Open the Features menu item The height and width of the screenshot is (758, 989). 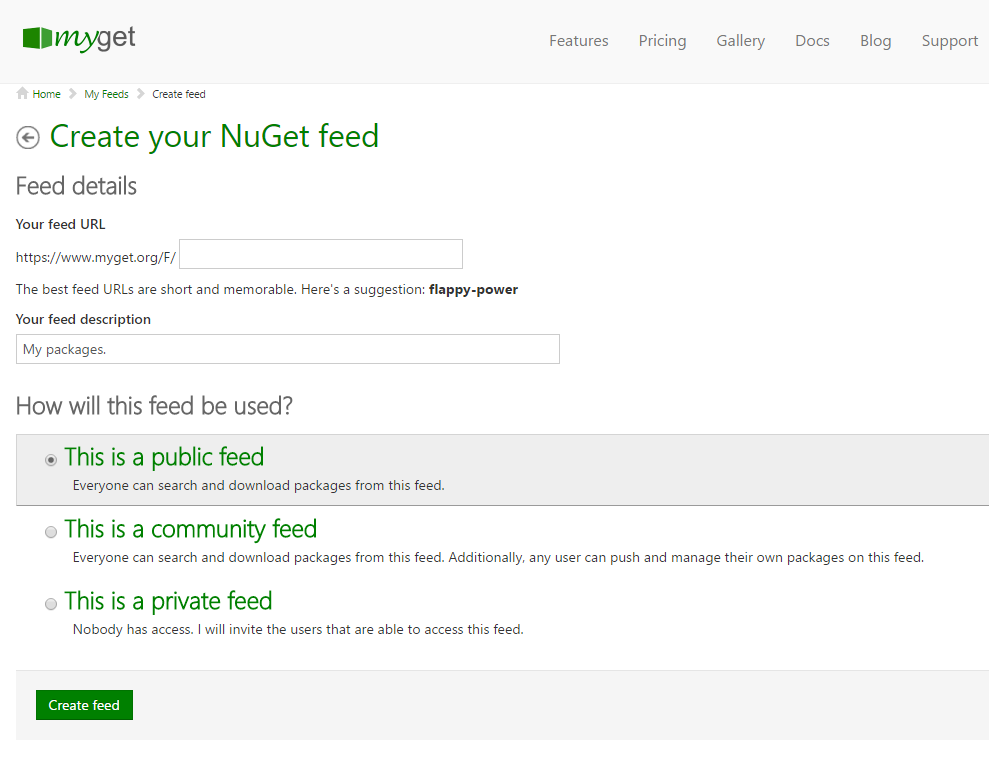coord(578,41)
